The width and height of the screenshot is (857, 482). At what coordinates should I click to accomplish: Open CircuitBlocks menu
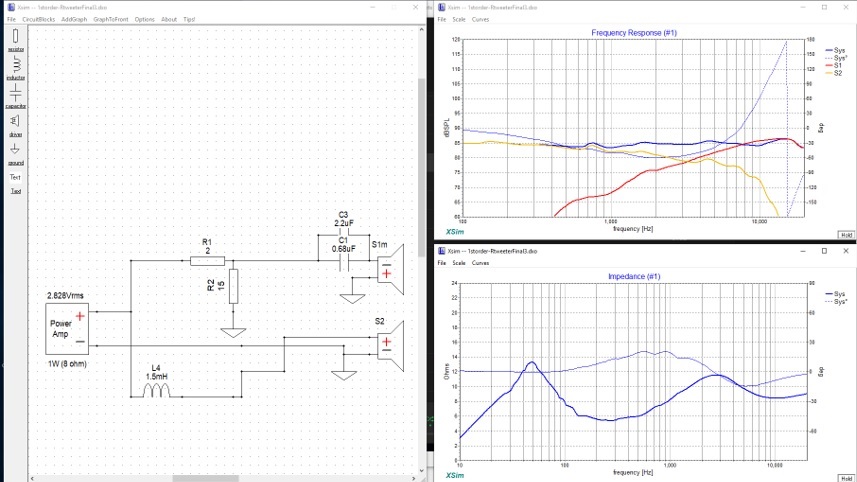[39, 19]
